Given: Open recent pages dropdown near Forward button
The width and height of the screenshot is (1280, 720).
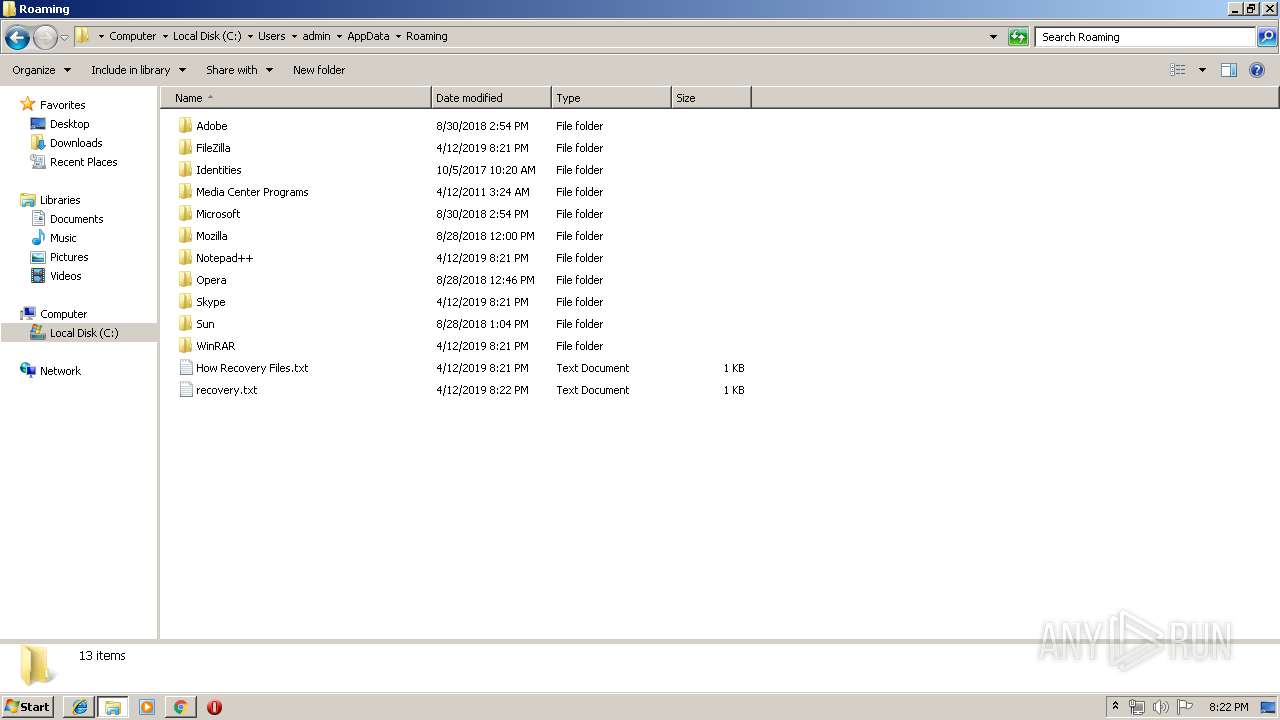Looking at the screenshot, I should coord(64,37).
